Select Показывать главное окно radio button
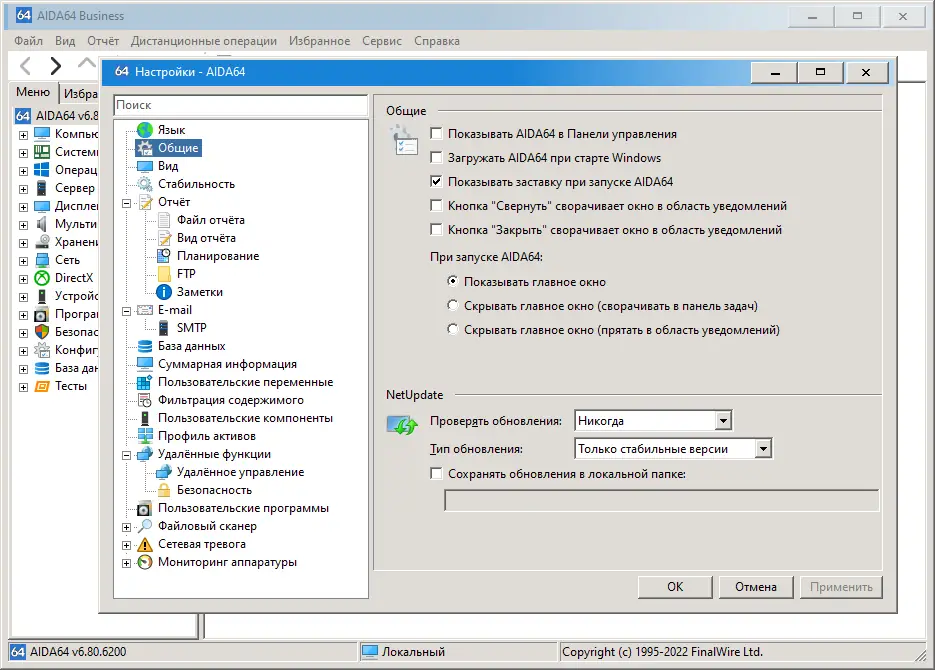 (453, 281)
